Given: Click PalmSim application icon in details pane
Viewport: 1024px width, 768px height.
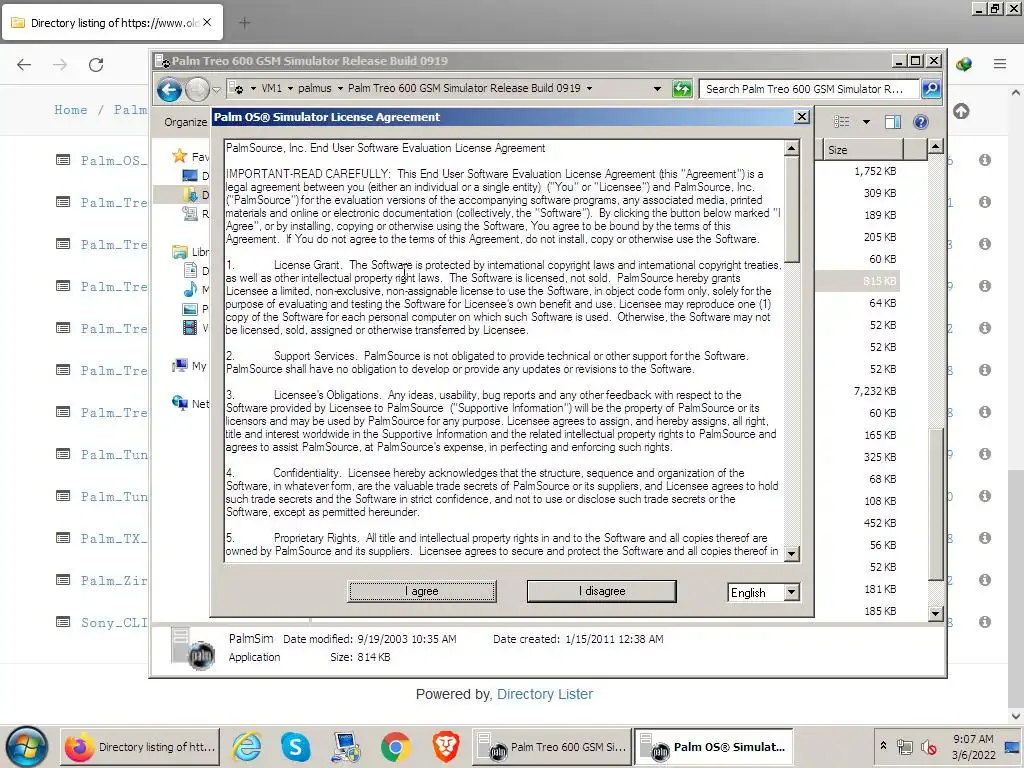Looking at the screenshot, I should pyautogui.click(x=193, y=649).
